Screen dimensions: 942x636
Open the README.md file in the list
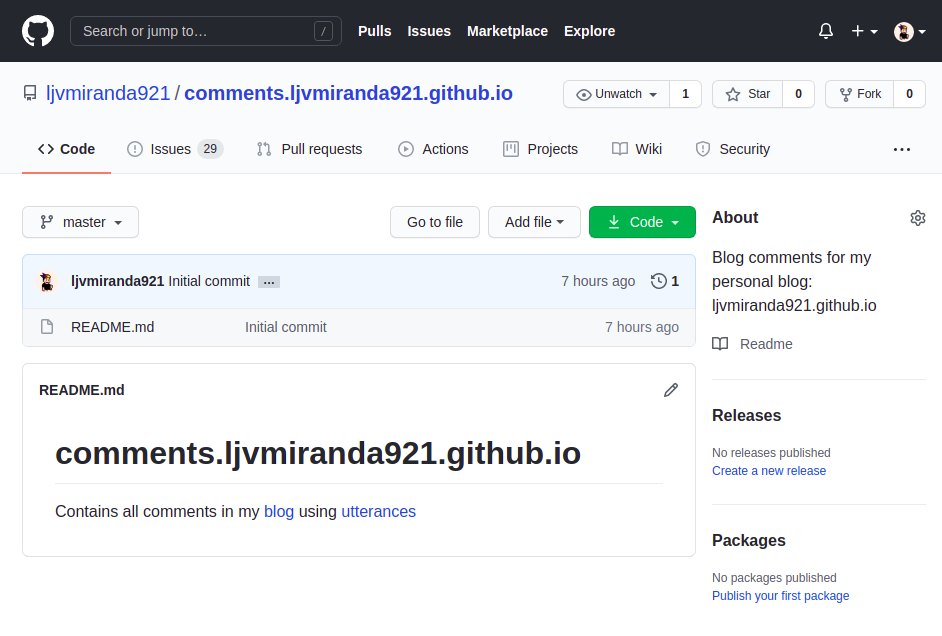112,327
